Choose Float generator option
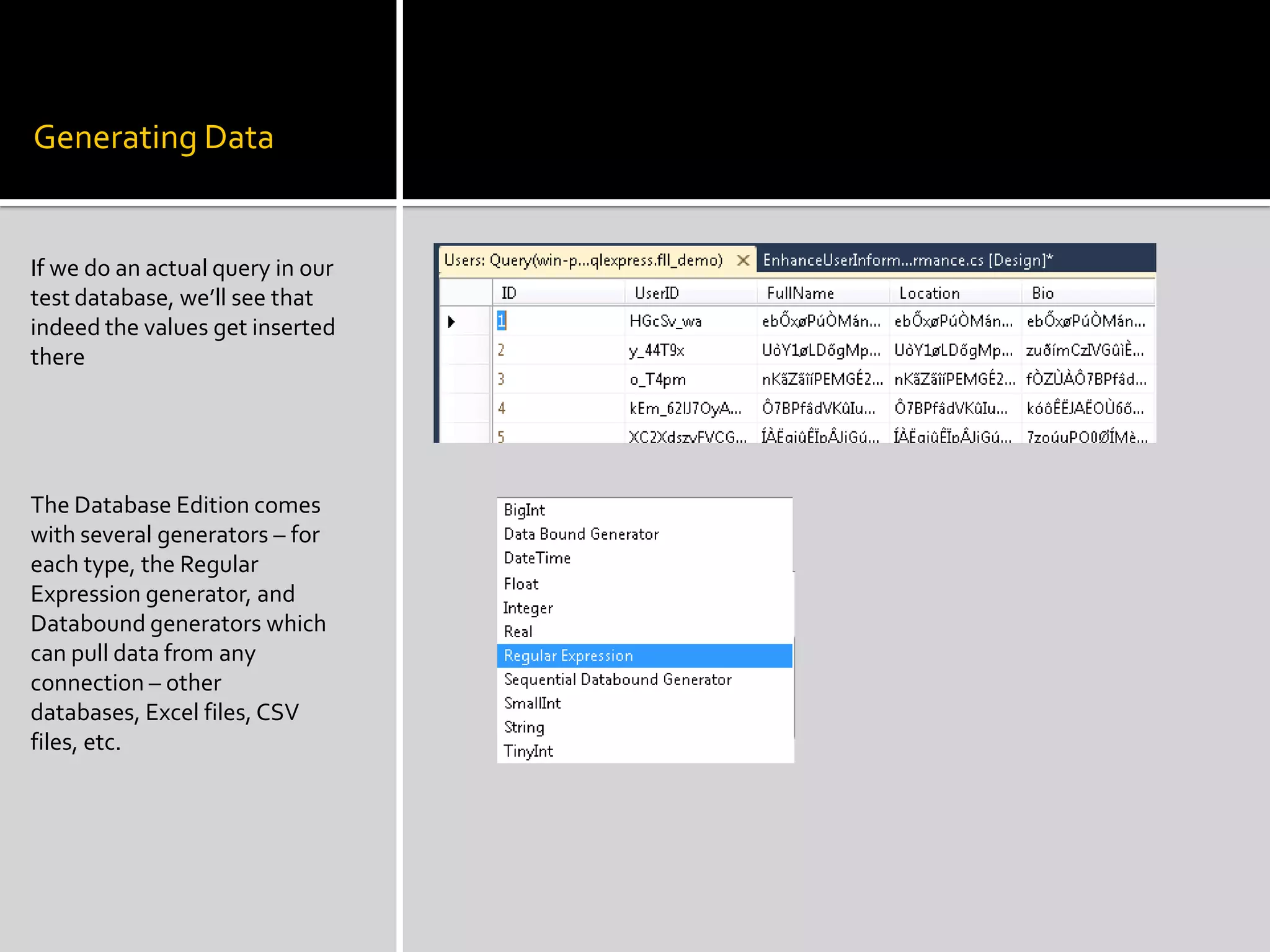Image resolution: width=1270 pixels, height=952 pixels. tap(645, 584)
